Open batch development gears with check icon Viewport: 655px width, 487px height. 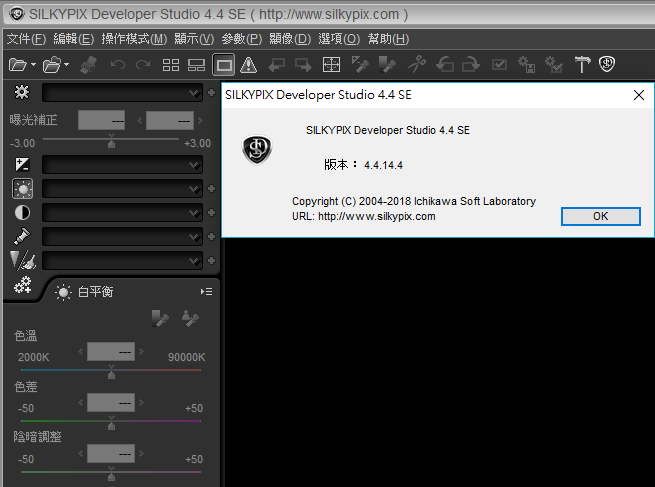[554, 65]
